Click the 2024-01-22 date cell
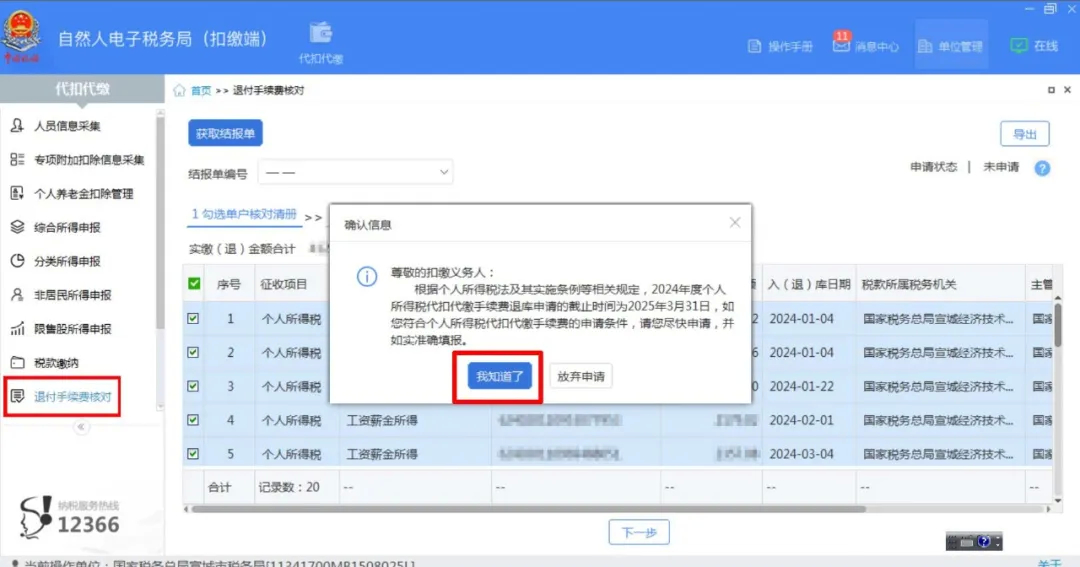 coord(801,386)
